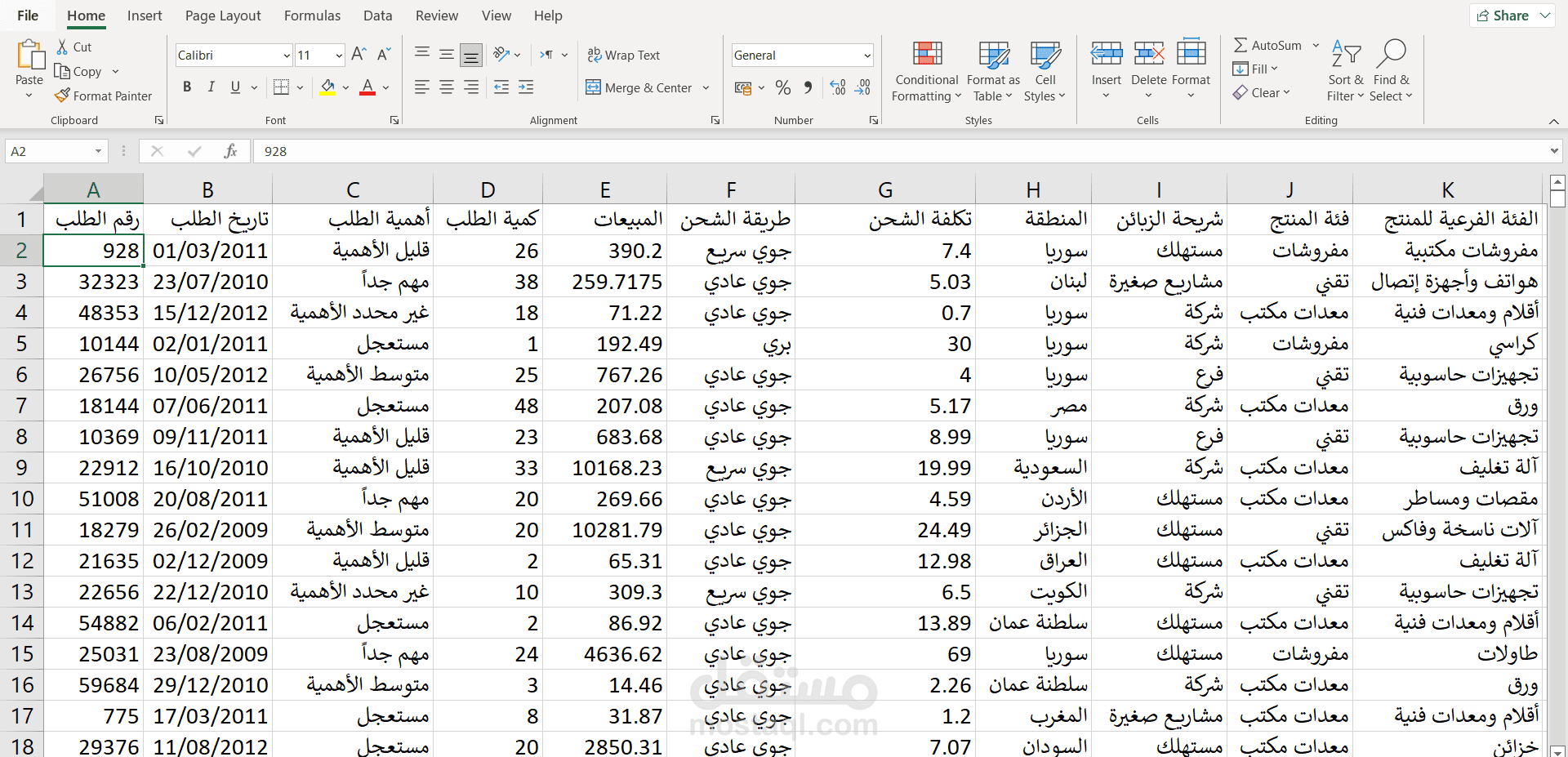This screenshot has height=757, width=1568.
Task: Open Conditional Formatting options
Action: pos(925,71)
